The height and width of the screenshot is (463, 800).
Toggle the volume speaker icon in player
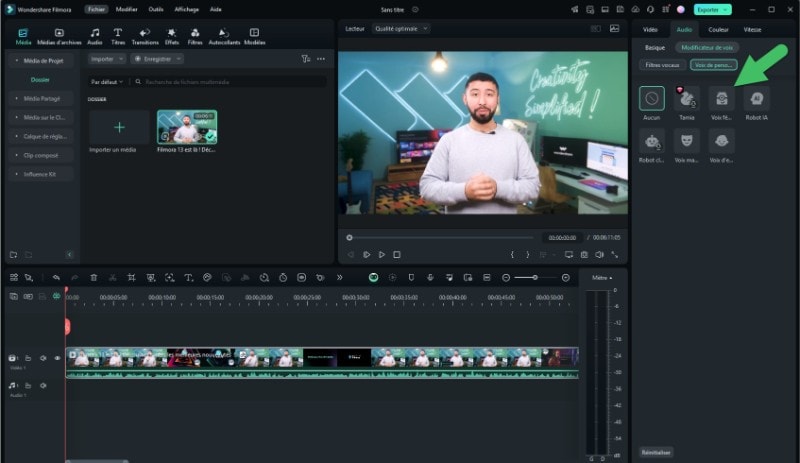coord(599,255)
